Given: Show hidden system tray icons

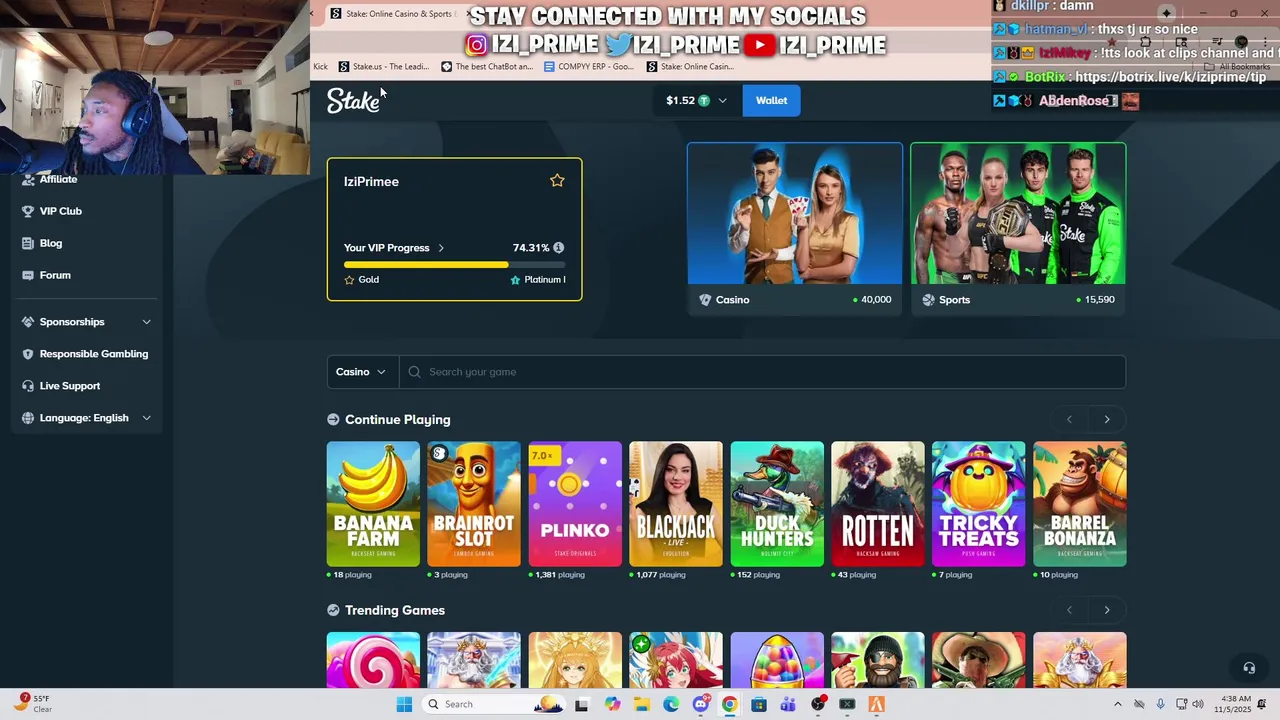Looking at the screenshot, I should [x=1118, y=704].
